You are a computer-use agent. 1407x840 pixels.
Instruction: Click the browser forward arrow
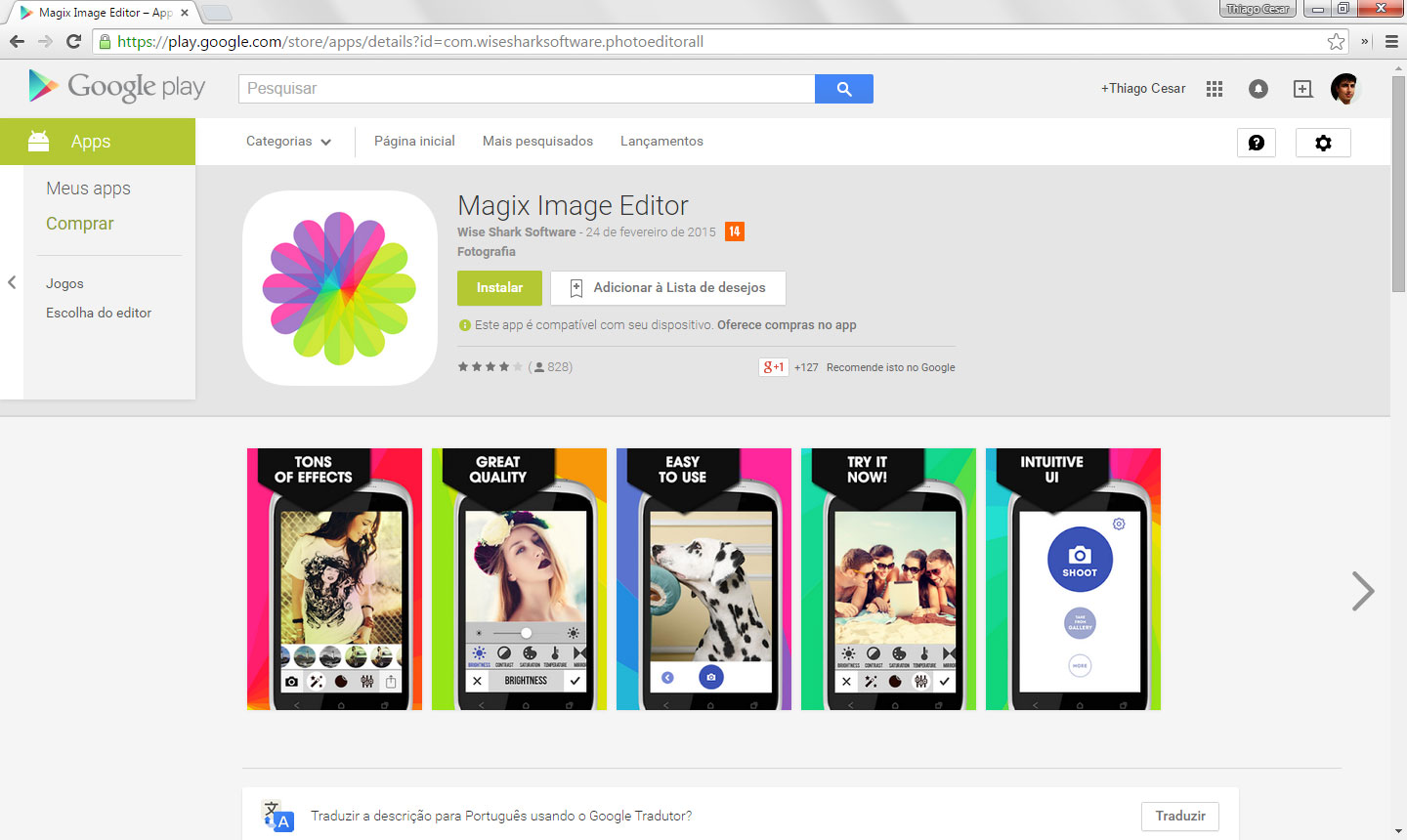[45, 41]
